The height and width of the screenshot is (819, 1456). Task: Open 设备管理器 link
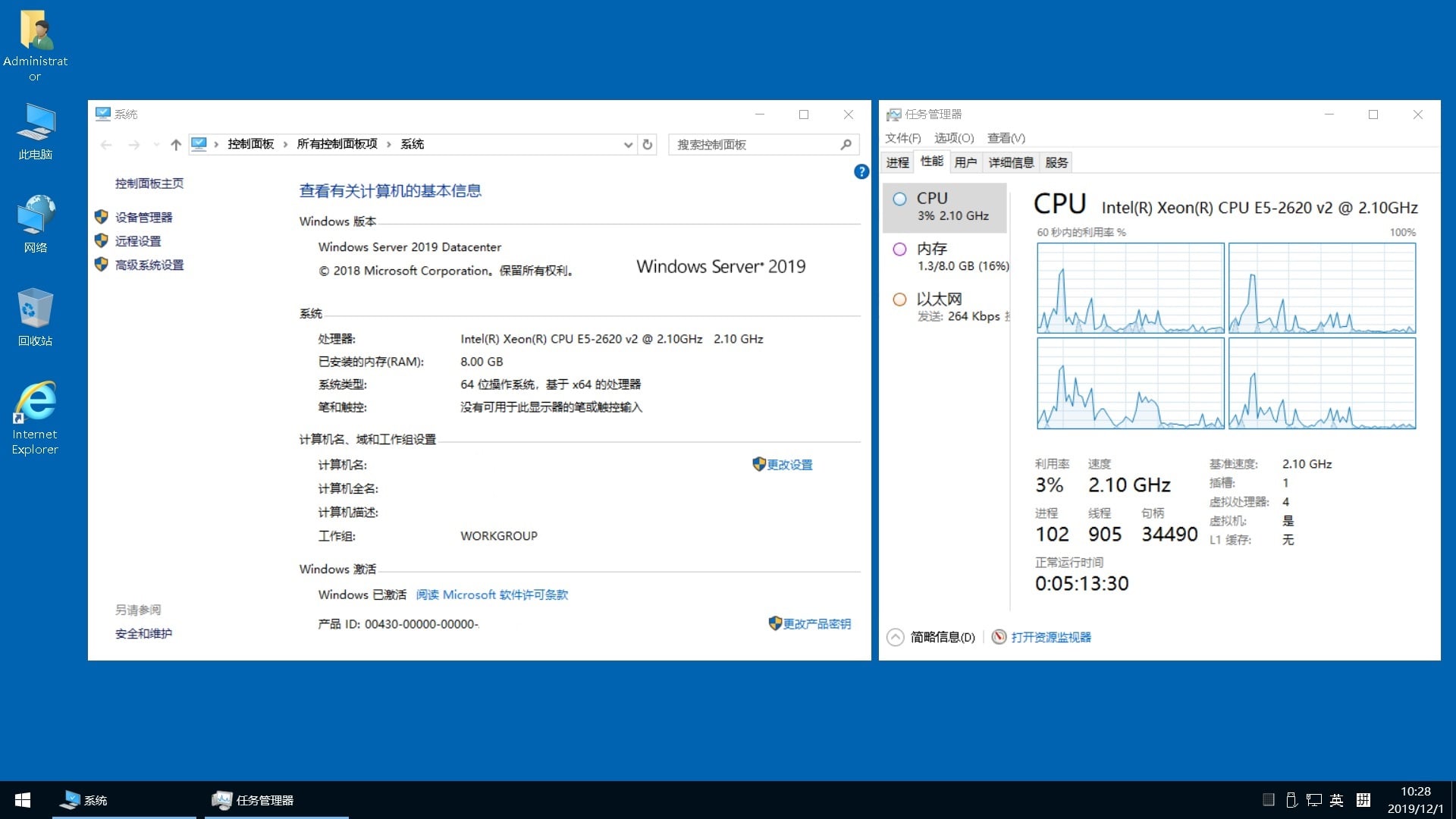(x=143, y=218)
